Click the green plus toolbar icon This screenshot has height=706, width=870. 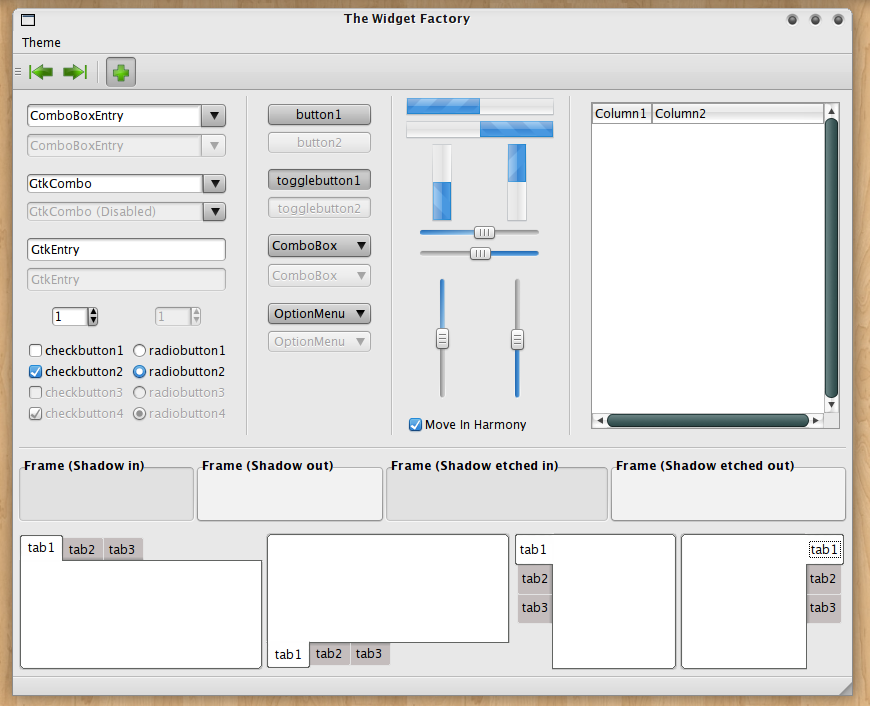(x=121, y=72)
